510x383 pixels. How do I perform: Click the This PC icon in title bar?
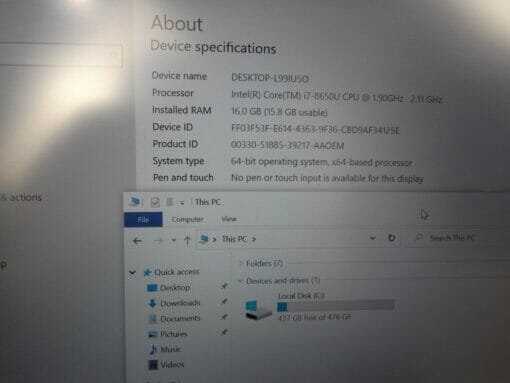click(135, 202)
